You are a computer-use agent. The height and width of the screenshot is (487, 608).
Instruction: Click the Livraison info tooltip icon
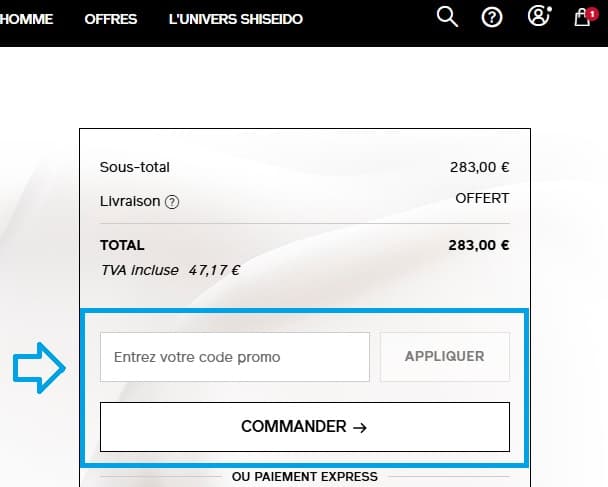(172, 202)
